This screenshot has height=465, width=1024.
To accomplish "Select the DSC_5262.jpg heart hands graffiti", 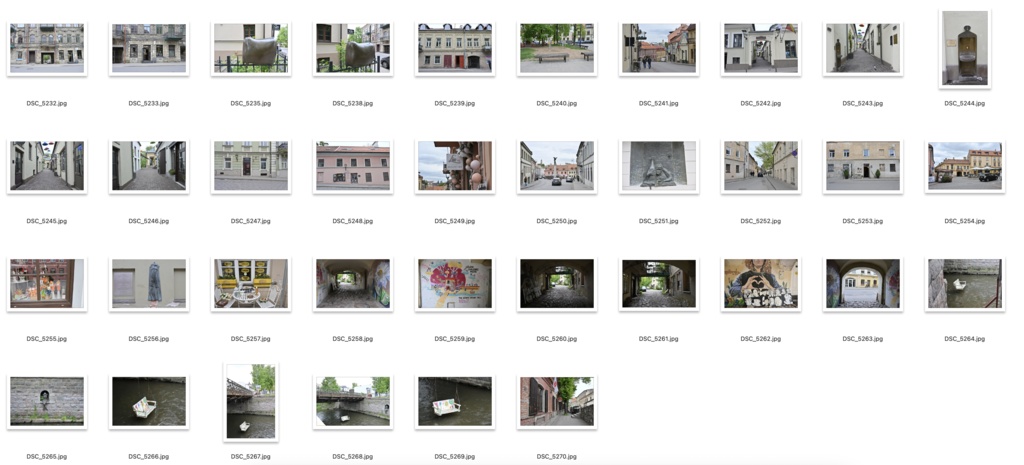I will (x=761, y=284).
